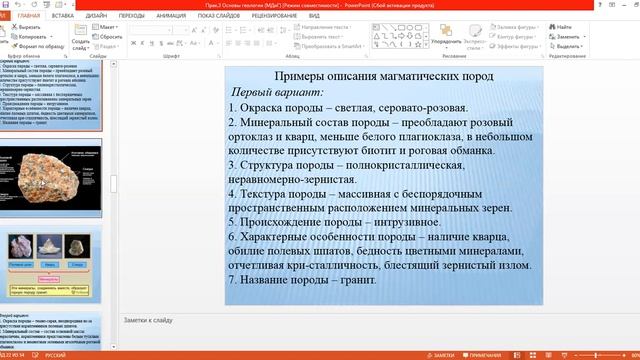The height and width of the screenshot is (360, 640).
Task: Open the Макет layout dropdown
Action: [105, 27]
